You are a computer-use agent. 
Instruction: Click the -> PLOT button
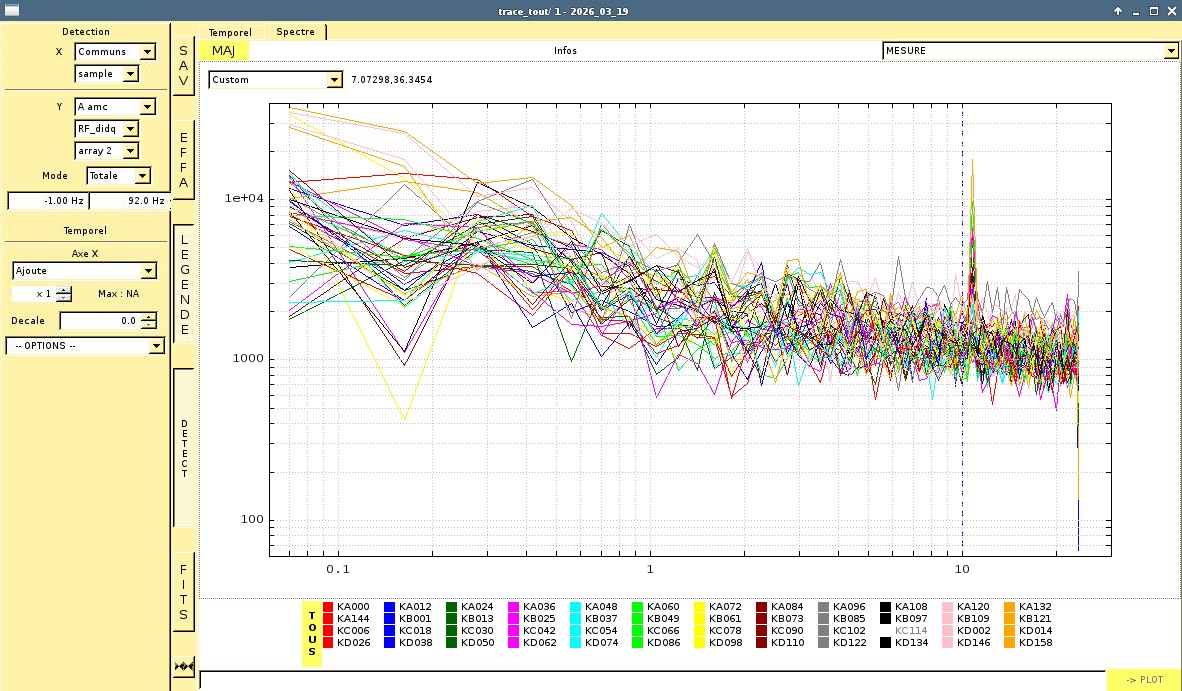pos(1143,680)
